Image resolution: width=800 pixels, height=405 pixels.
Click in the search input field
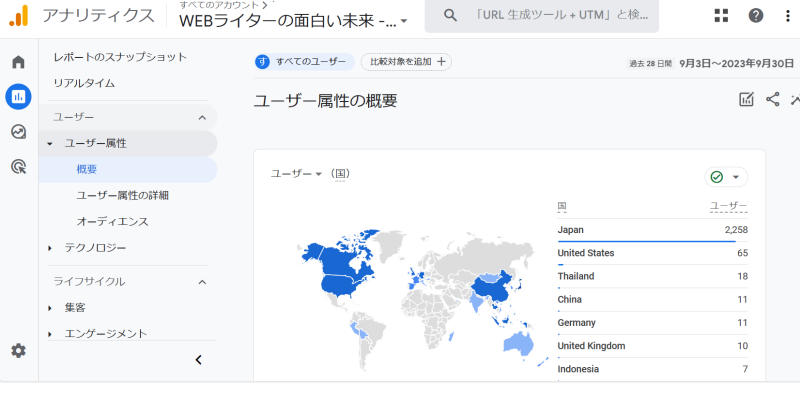tap(561, 15)
